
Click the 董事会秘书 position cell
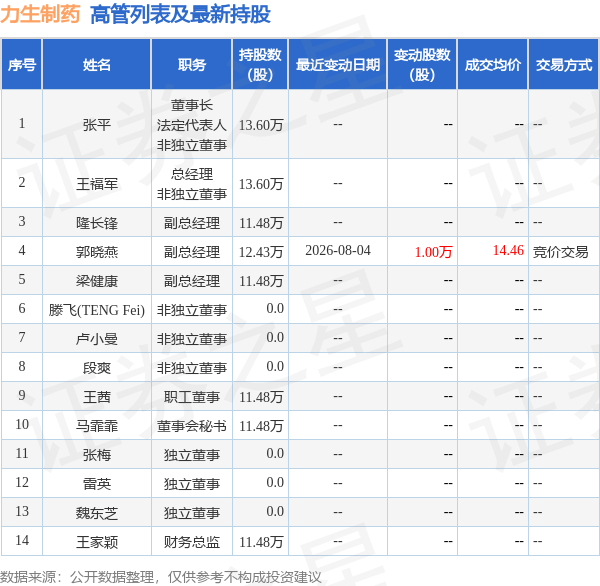click(192, 426)
